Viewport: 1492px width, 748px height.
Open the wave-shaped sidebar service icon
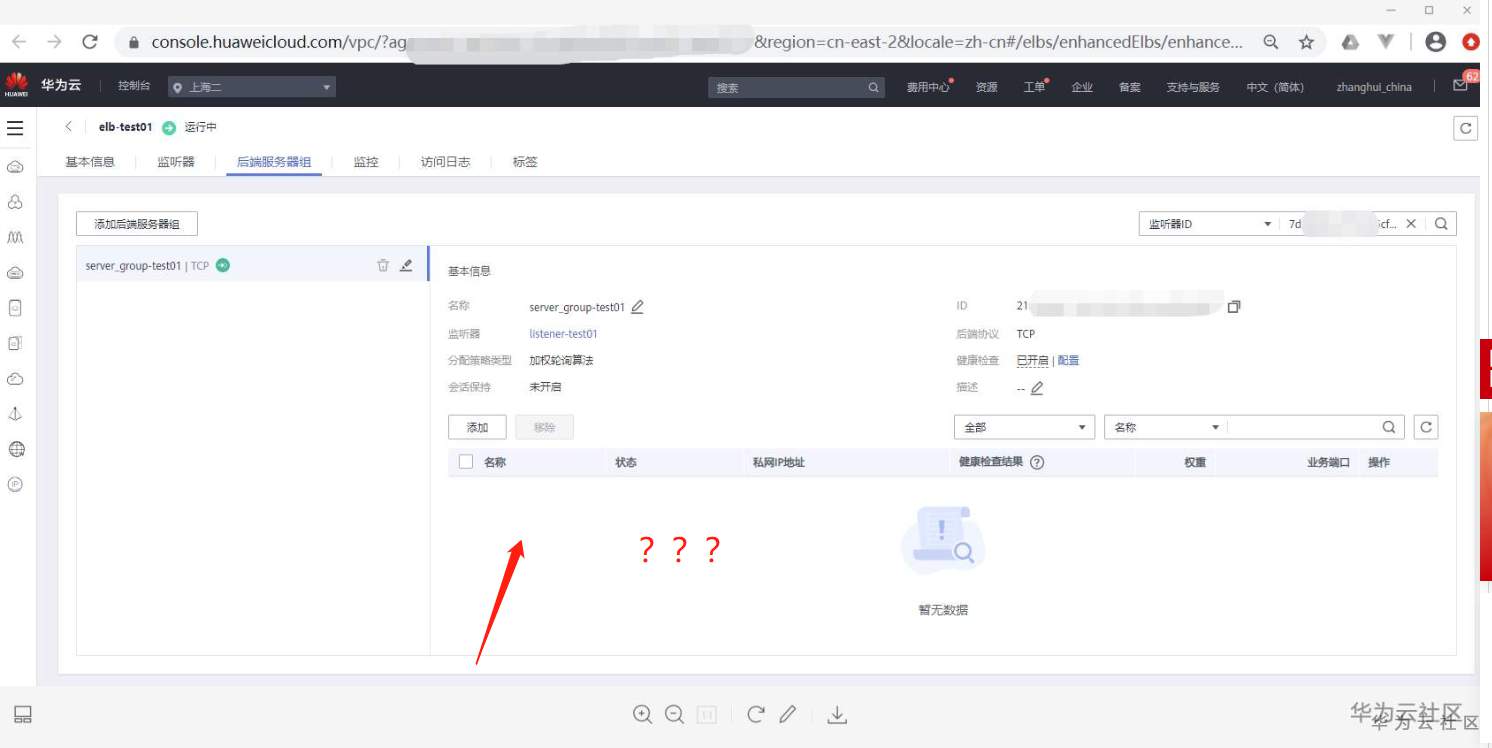click(x=15, y=238)
